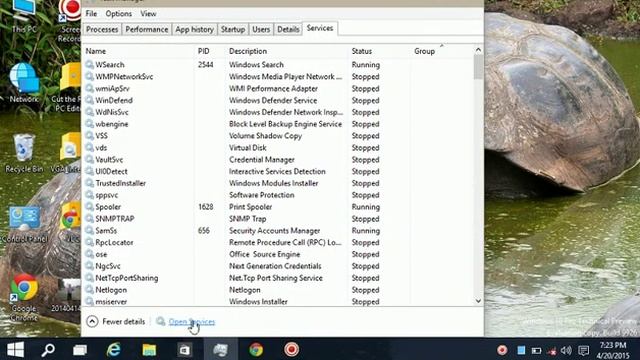Screen dimensions: 640x360
Task: Click the Credential Manager description
Action: [x=262, y=159]
